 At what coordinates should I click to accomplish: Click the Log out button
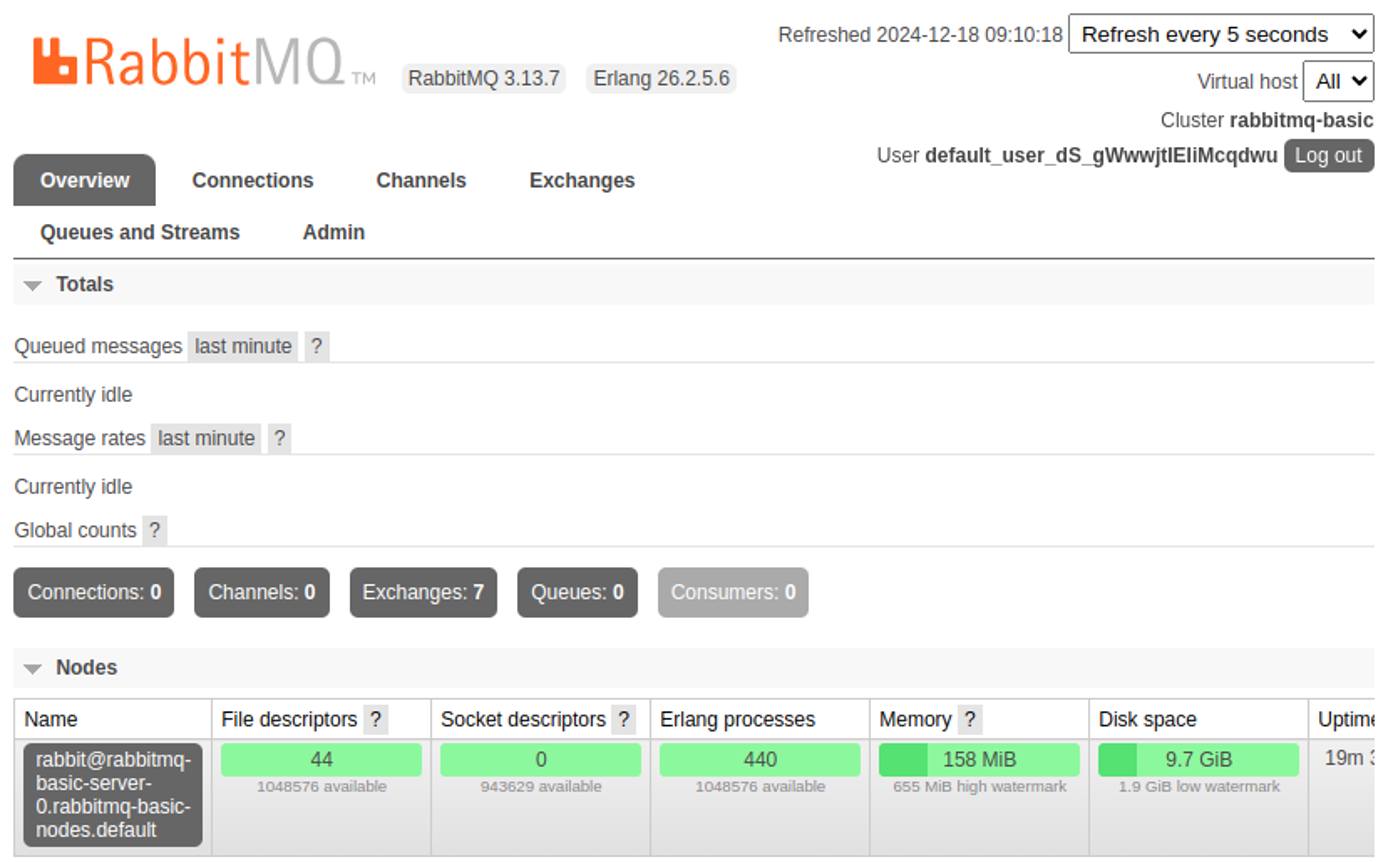(1328, 155)
